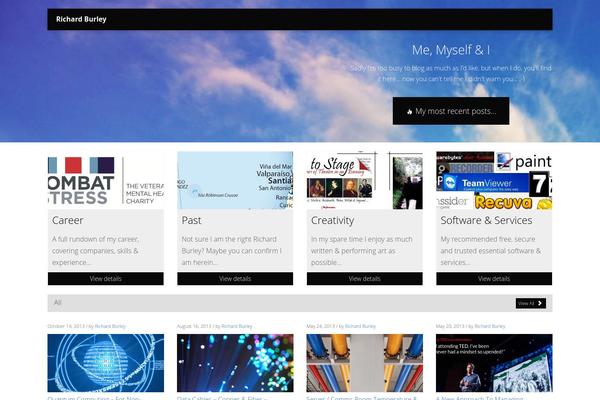Select the flame icon beside My most recent posts

[409, 112]
